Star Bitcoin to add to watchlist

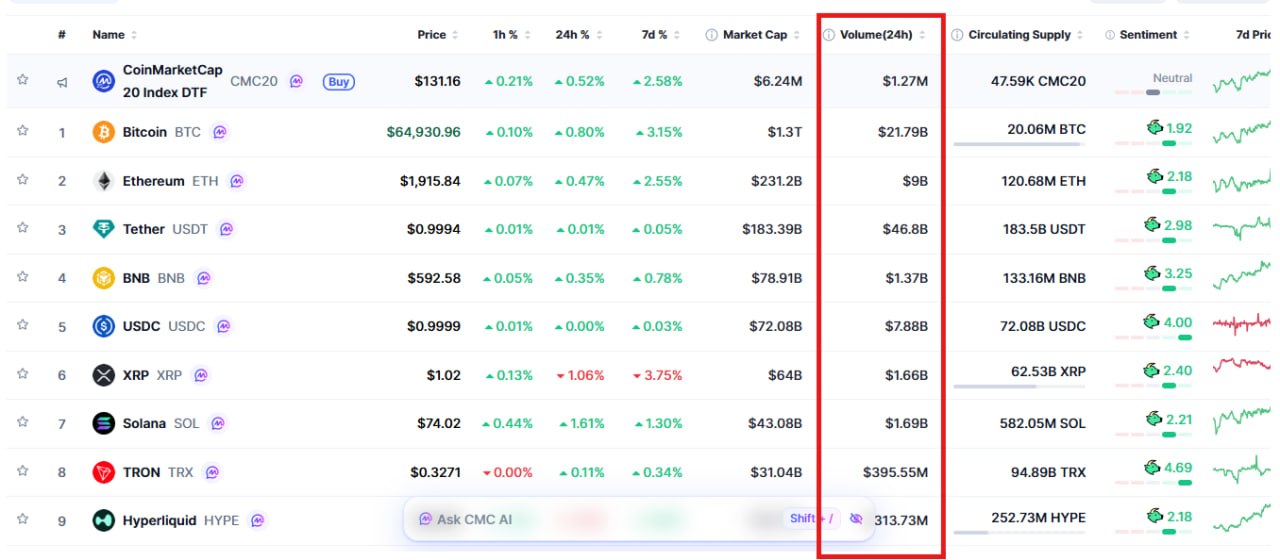(22, 131)
